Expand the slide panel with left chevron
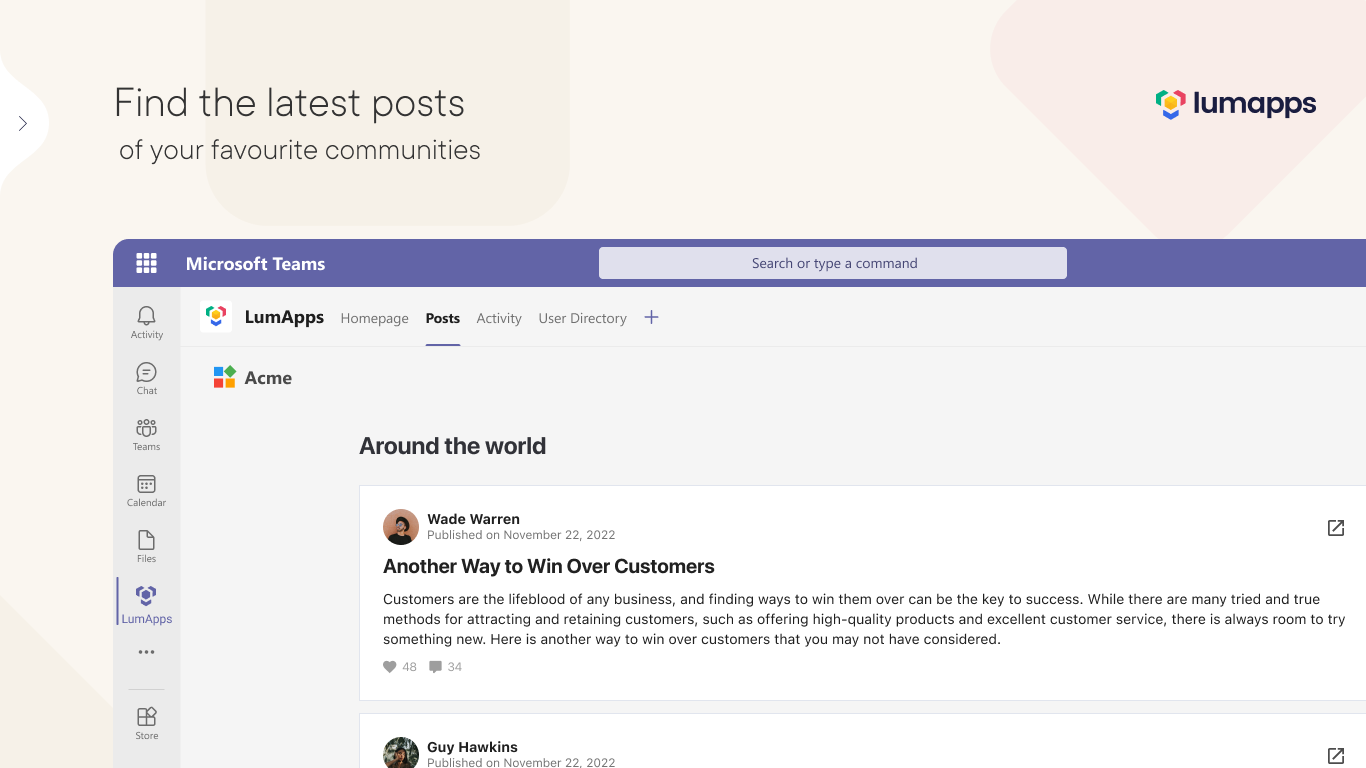Screen dimensions: 1366x768 tap(23, 123)
